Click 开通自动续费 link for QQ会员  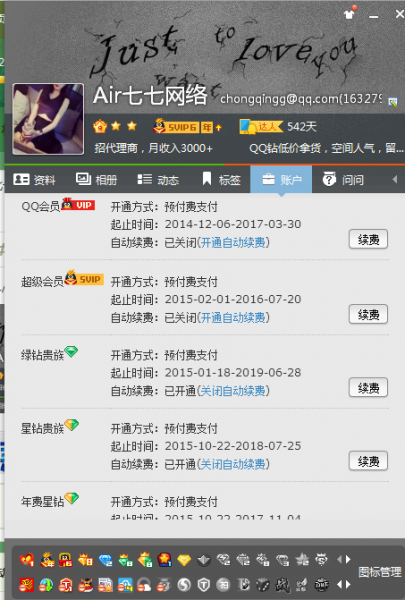point(233,243)
